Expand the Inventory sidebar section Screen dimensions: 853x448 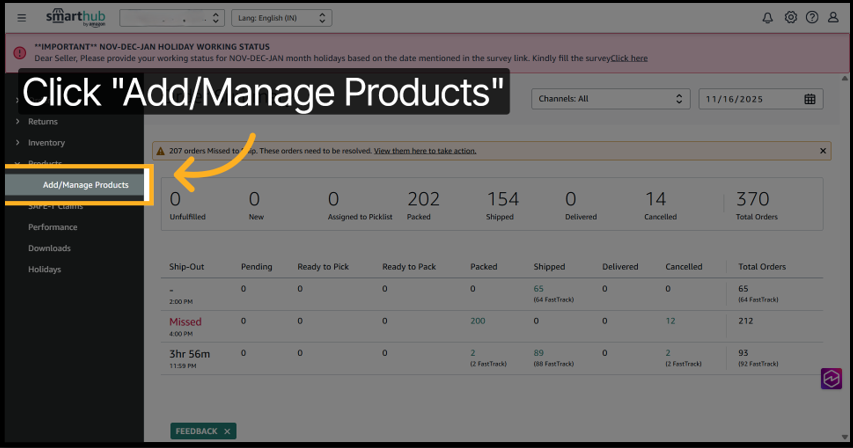click(46, 143)
